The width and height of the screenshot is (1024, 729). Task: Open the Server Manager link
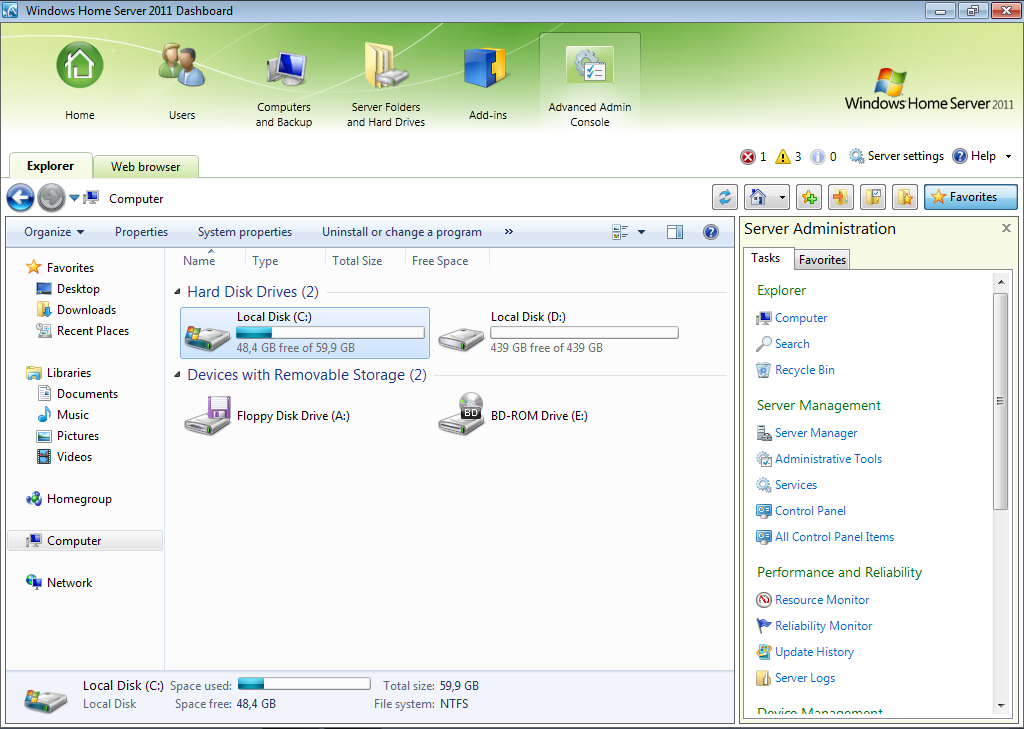(x=816, y=433)
